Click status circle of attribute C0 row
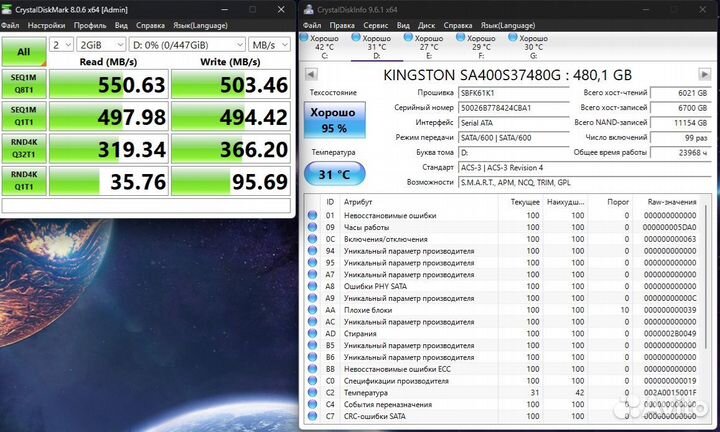720x432 pixels. coord(312,381)
